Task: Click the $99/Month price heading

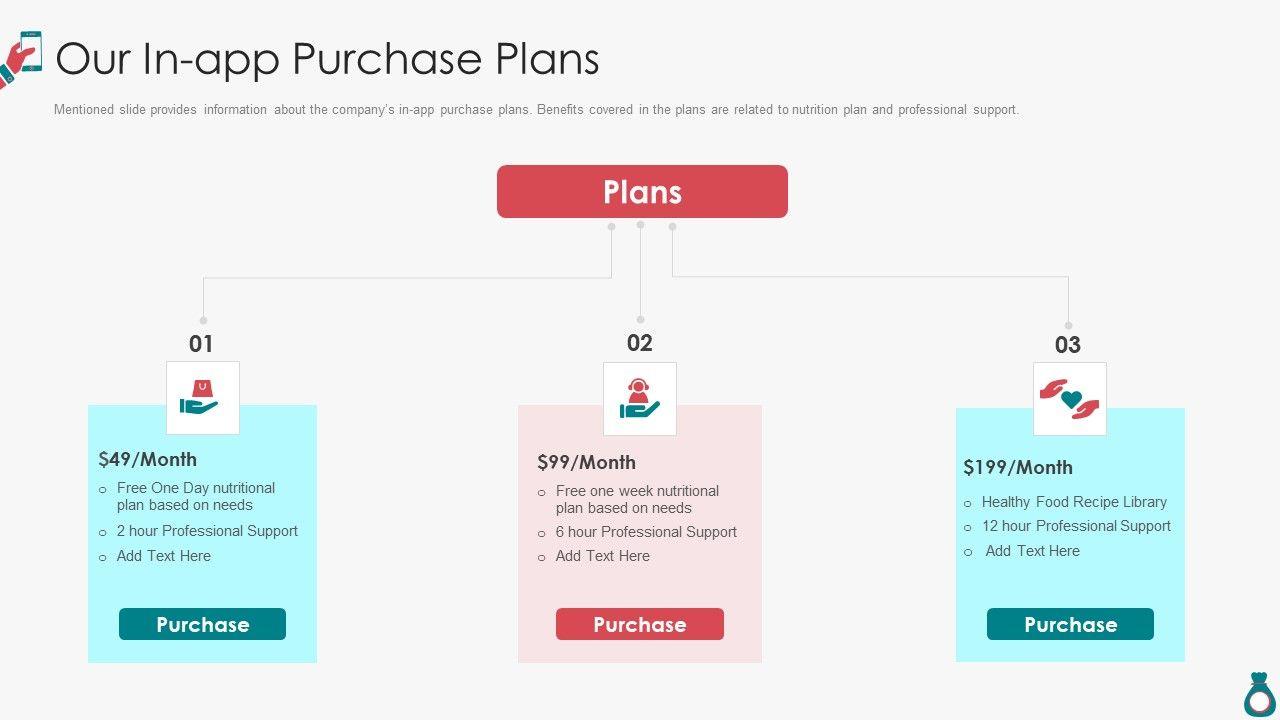Action: pyautogui.click(x=586, y=463)
